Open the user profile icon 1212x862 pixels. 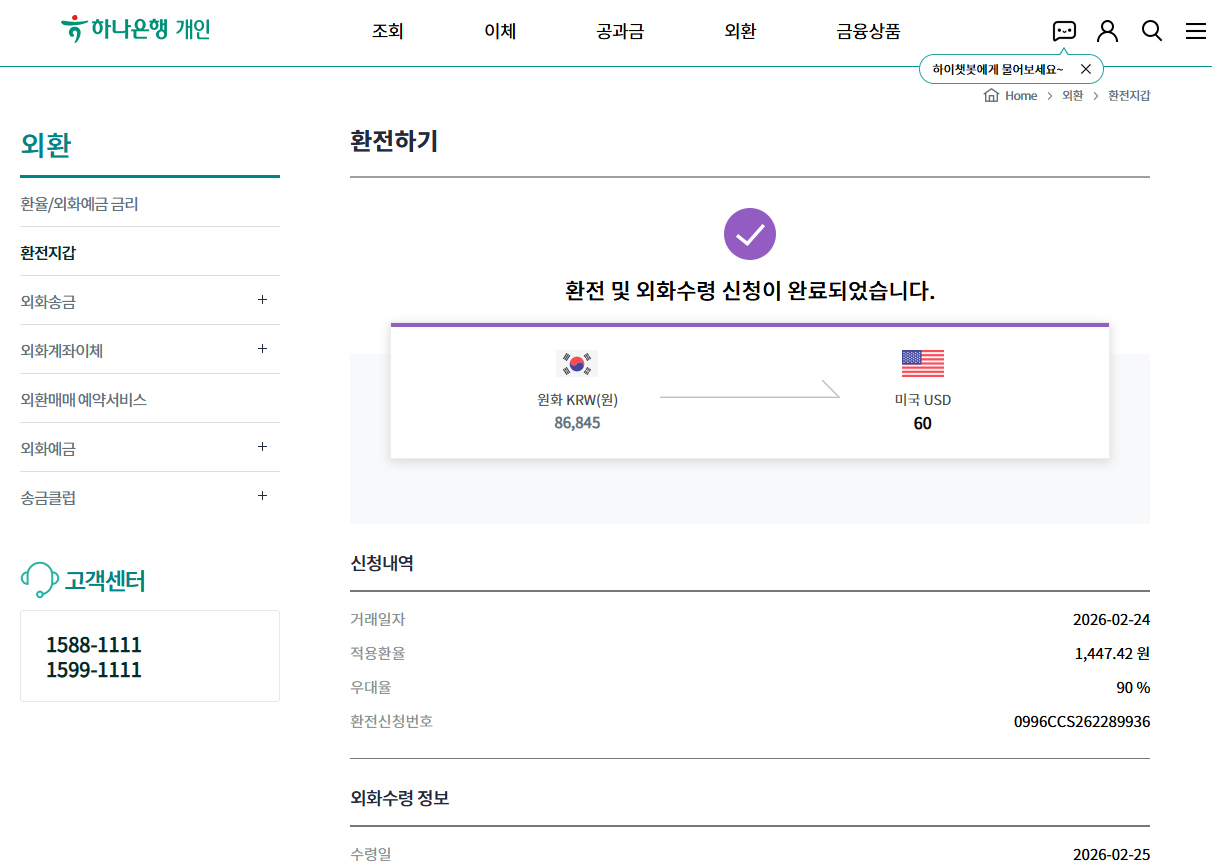(x=1107, y=31)
